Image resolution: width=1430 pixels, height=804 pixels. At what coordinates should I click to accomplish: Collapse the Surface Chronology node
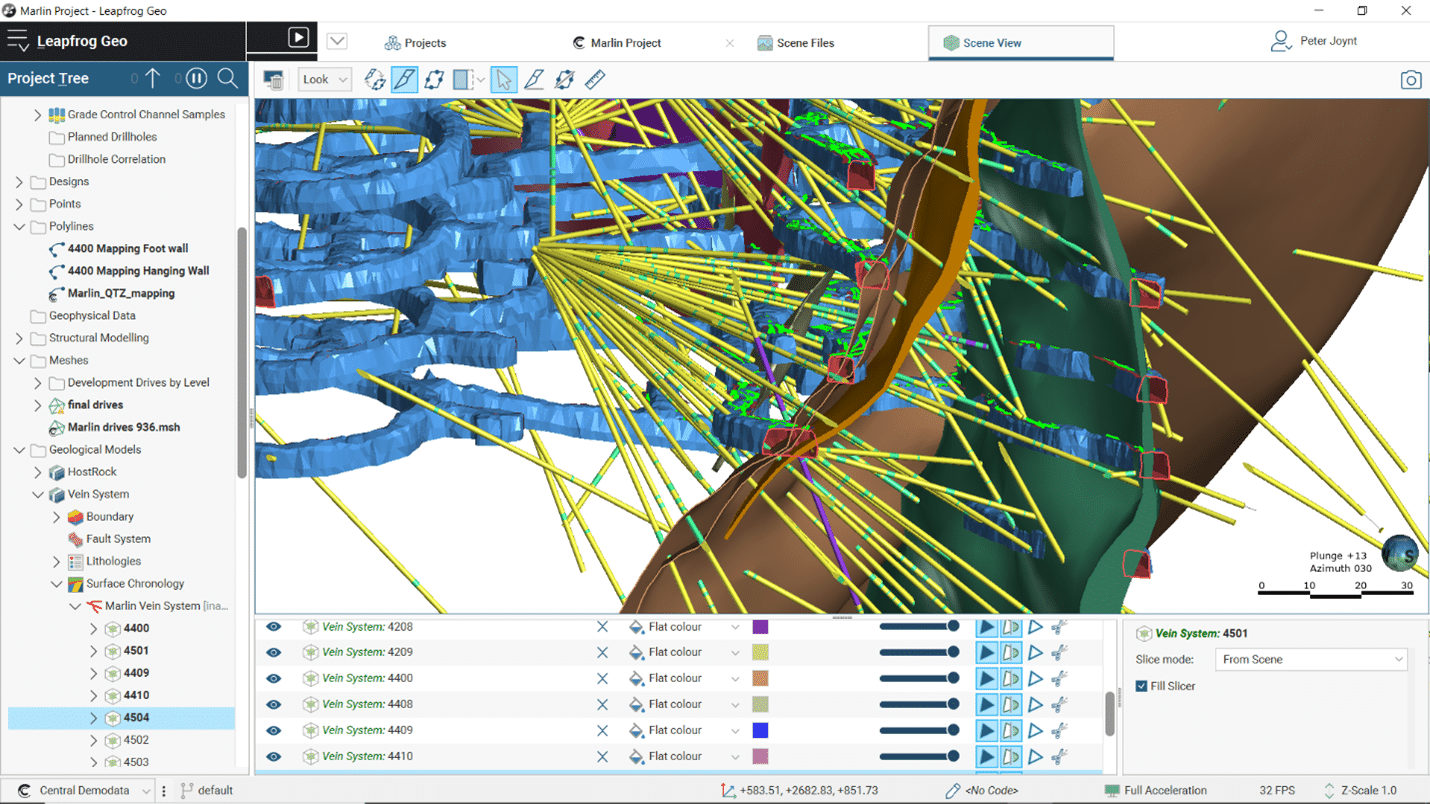click(57, 584)
